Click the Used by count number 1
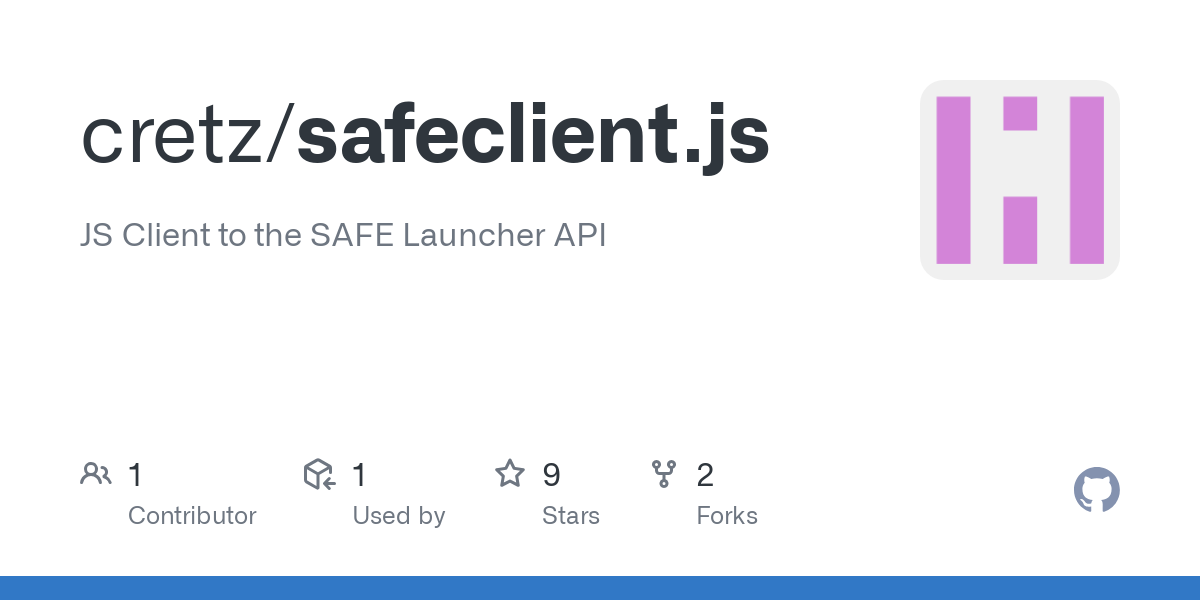Screen dimensions: 1200x600 [x=360, y=475]
